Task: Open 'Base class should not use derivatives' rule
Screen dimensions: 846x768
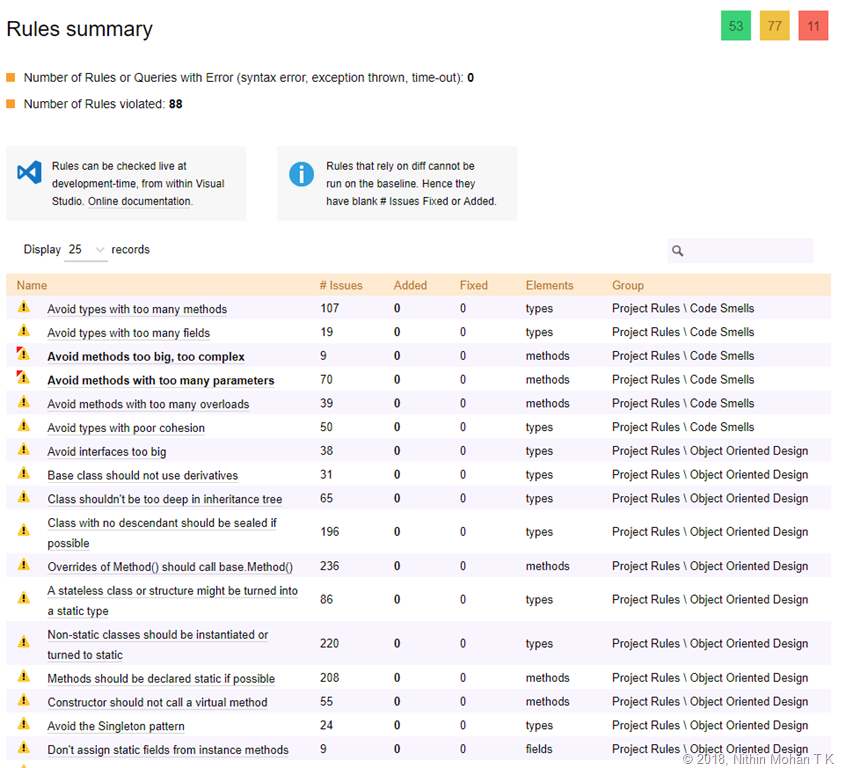Action: [x=142, y=475]
